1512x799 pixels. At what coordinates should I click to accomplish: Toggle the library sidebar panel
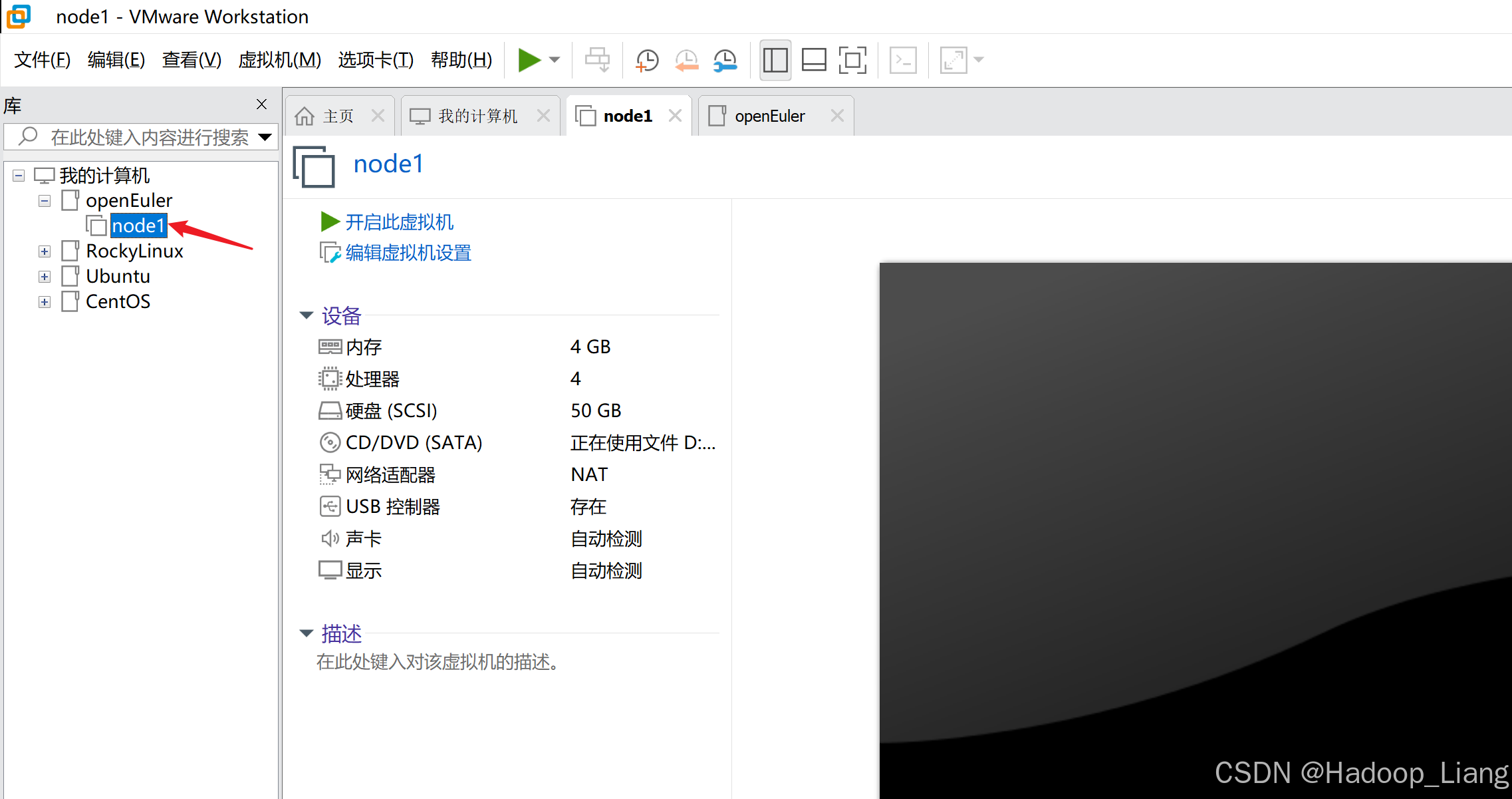coord(775,60)
